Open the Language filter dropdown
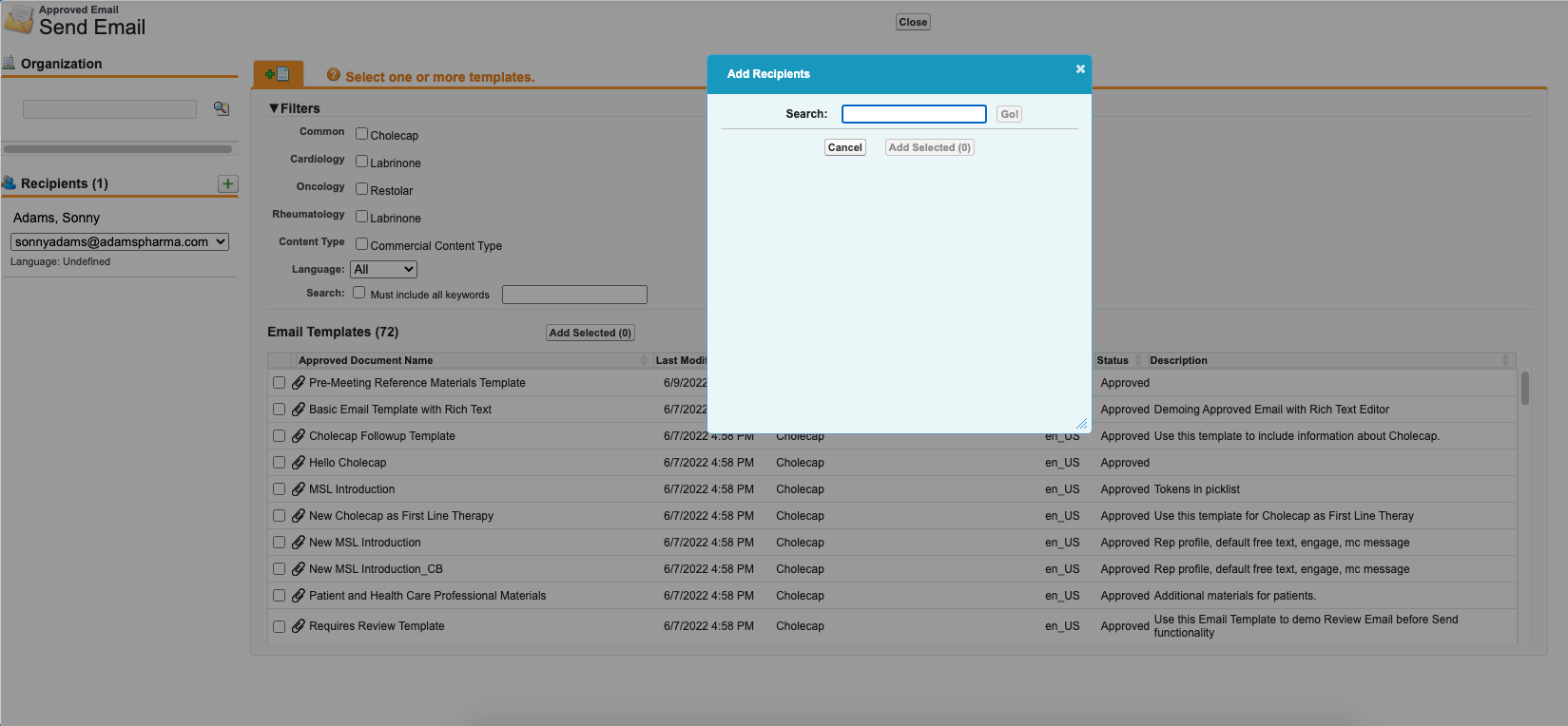1568x726 pixels. pos(383,270)
